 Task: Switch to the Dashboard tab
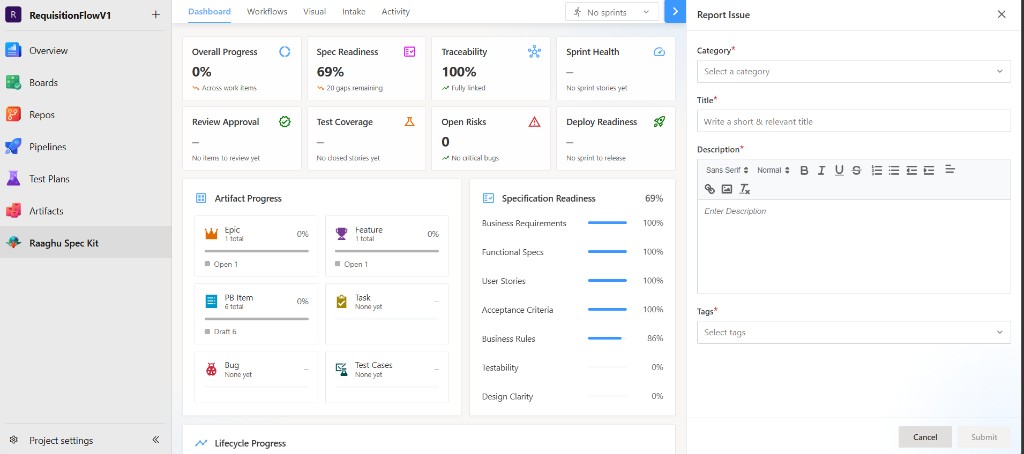[x=209, y=12]
